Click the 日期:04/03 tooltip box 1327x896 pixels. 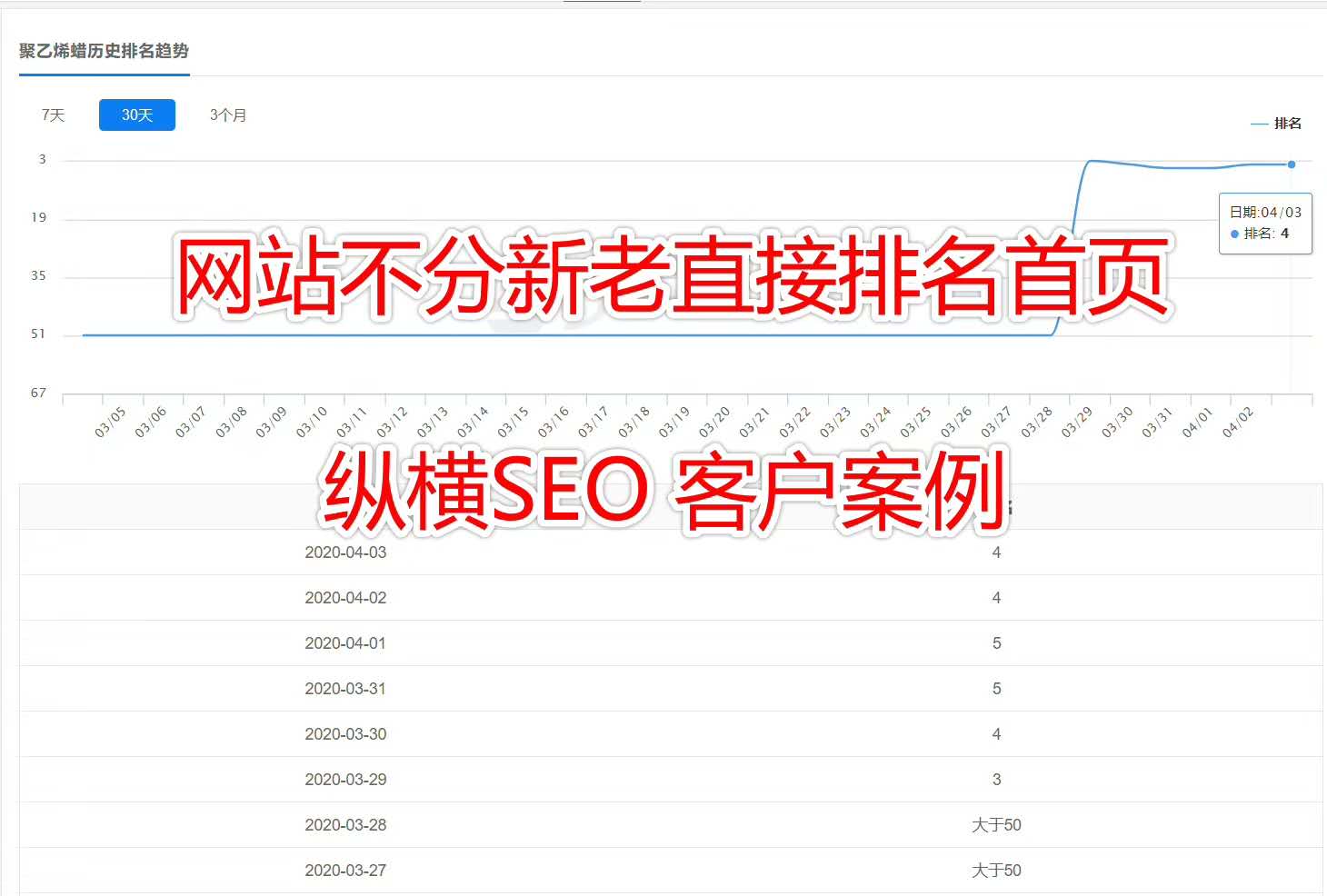(x=1265, y=223)
